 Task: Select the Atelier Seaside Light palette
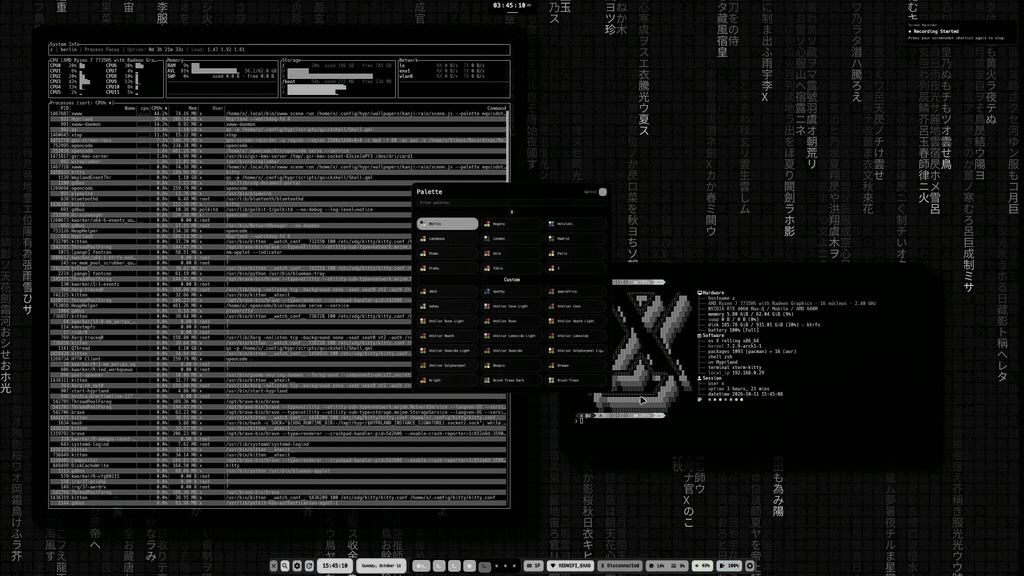point(447,351)
